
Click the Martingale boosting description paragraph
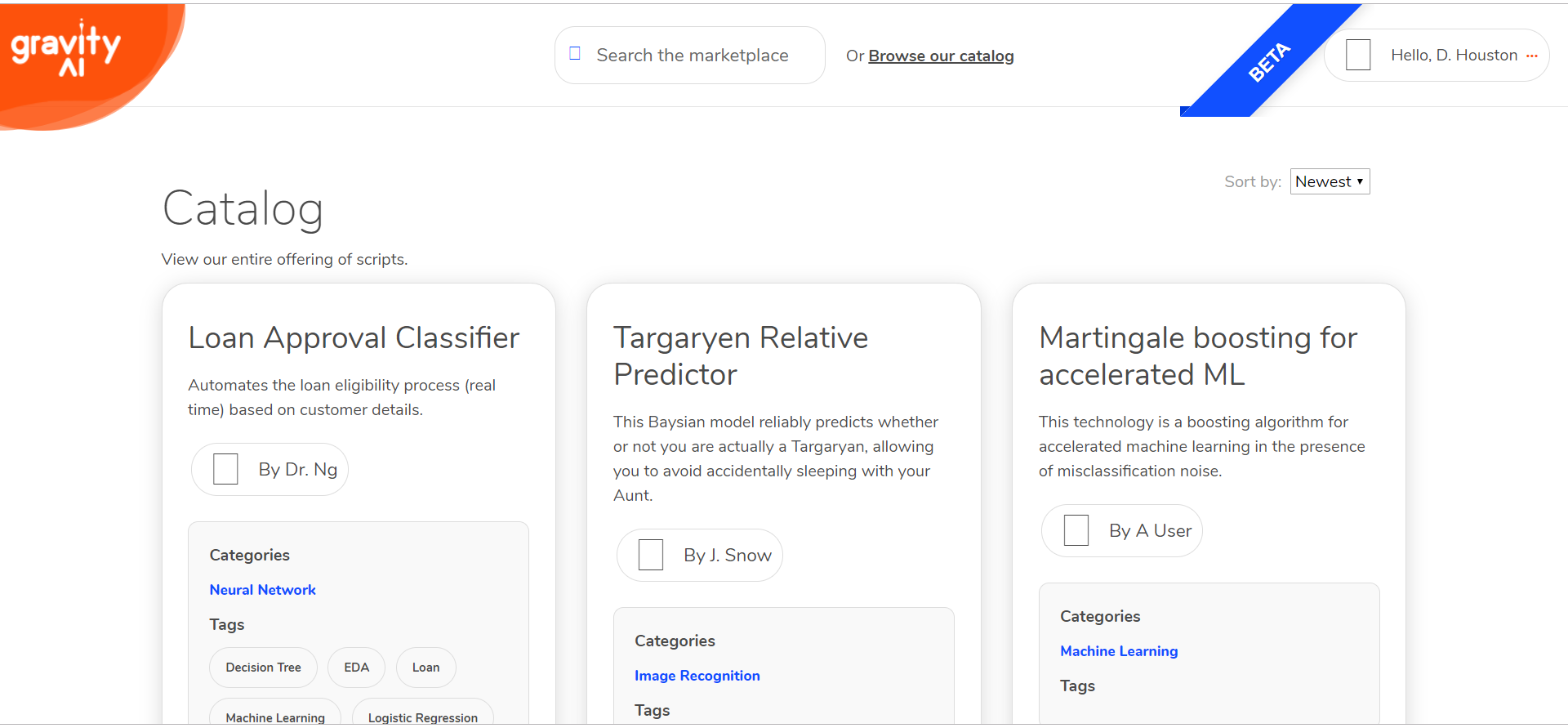1201,446
